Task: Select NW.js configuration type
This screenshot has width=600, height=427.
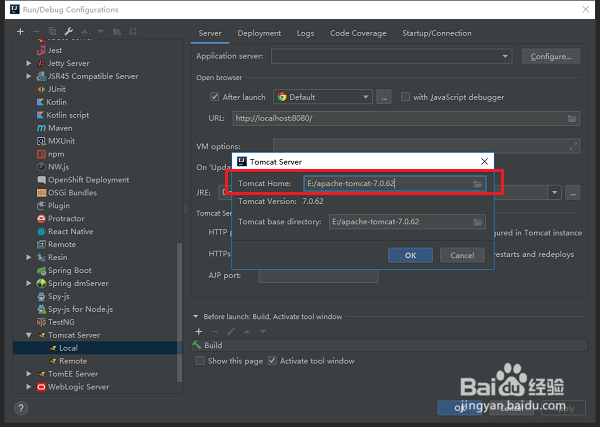Action: pyautogui.click(x=58, y=167)
